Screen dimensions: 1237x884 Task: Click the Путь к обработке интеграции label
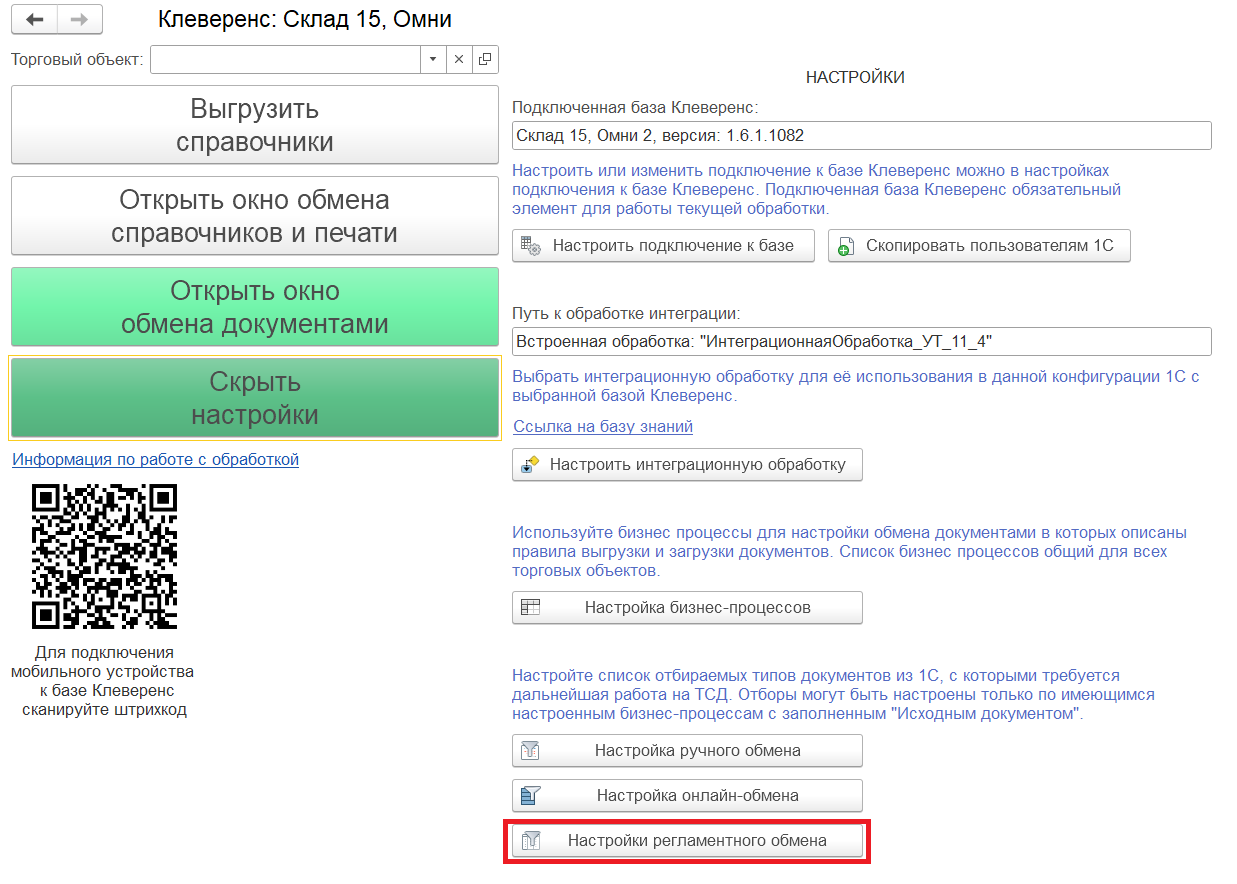[x=626, y=313]
